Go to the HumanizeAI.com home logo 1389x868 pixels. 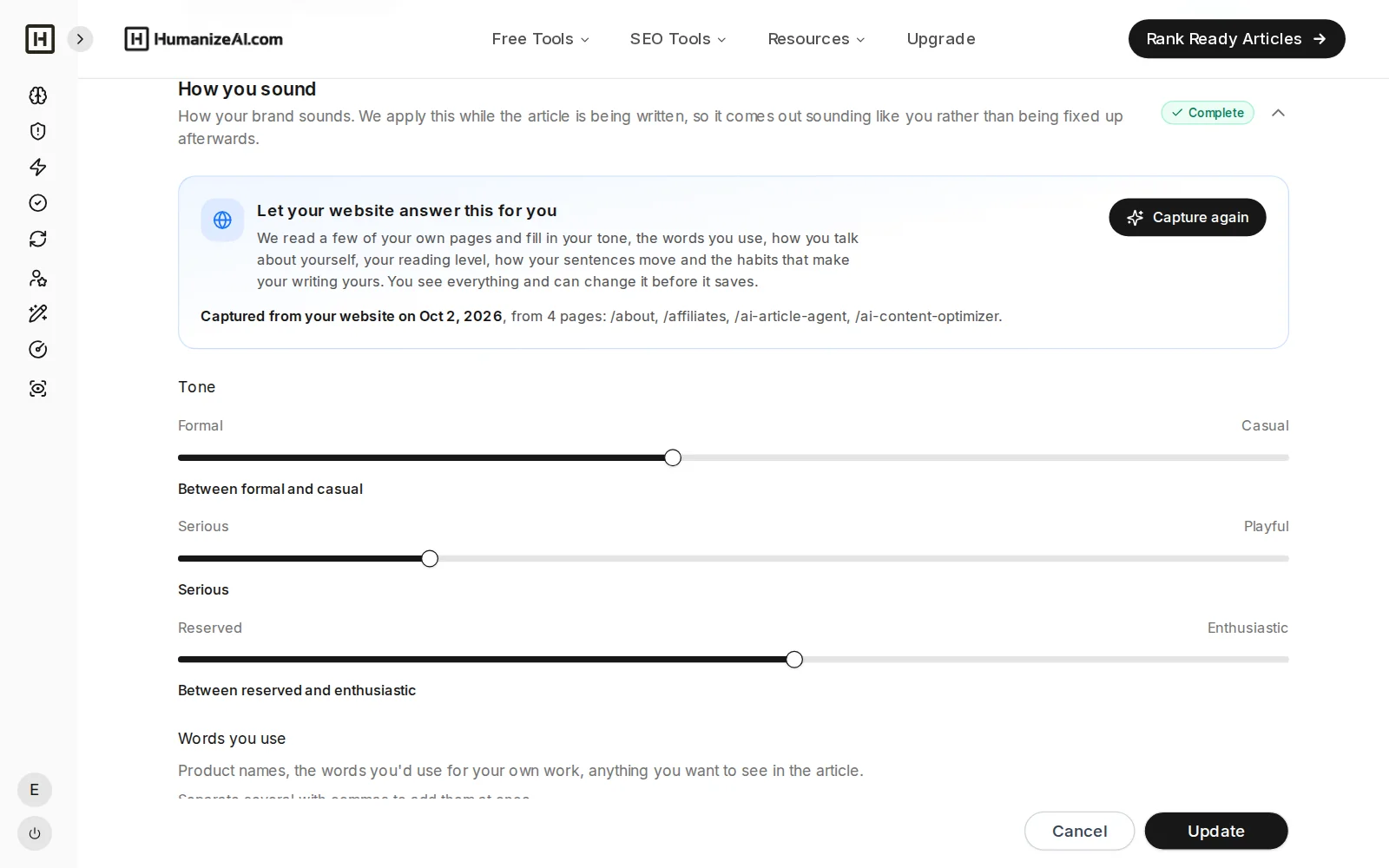point(204,39)
